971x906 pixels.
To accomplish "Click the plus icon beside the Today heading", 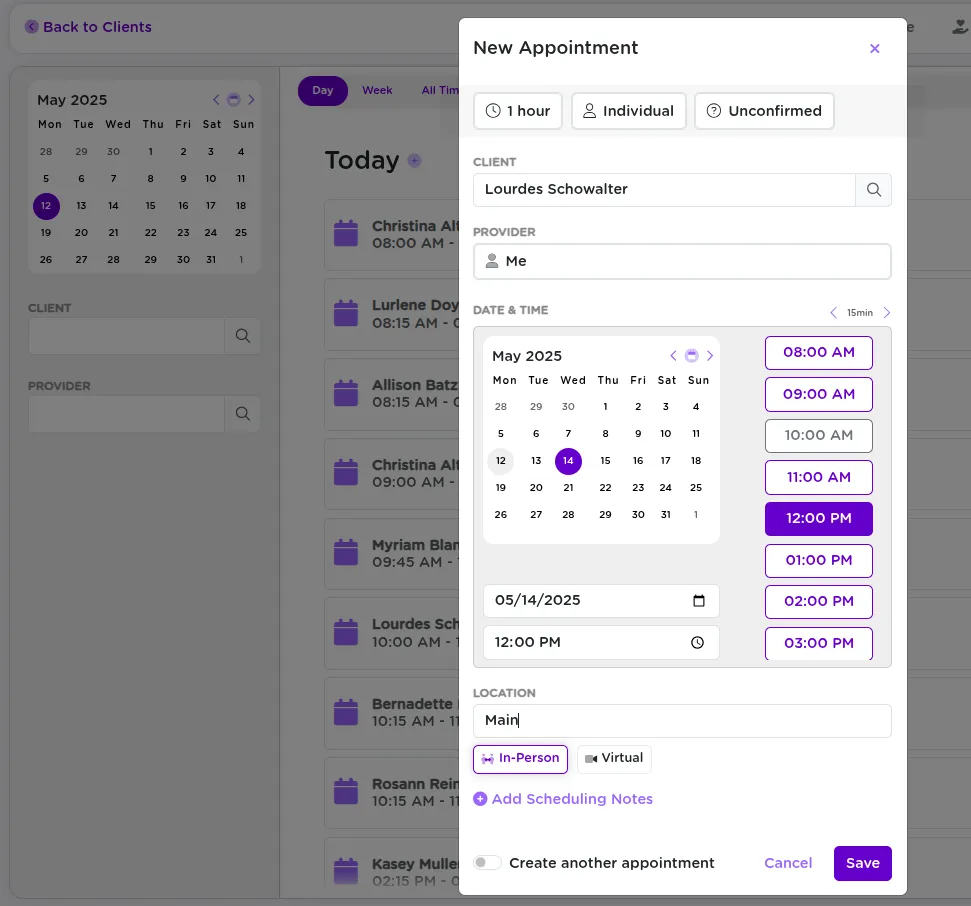I will [x=414, y=160].
